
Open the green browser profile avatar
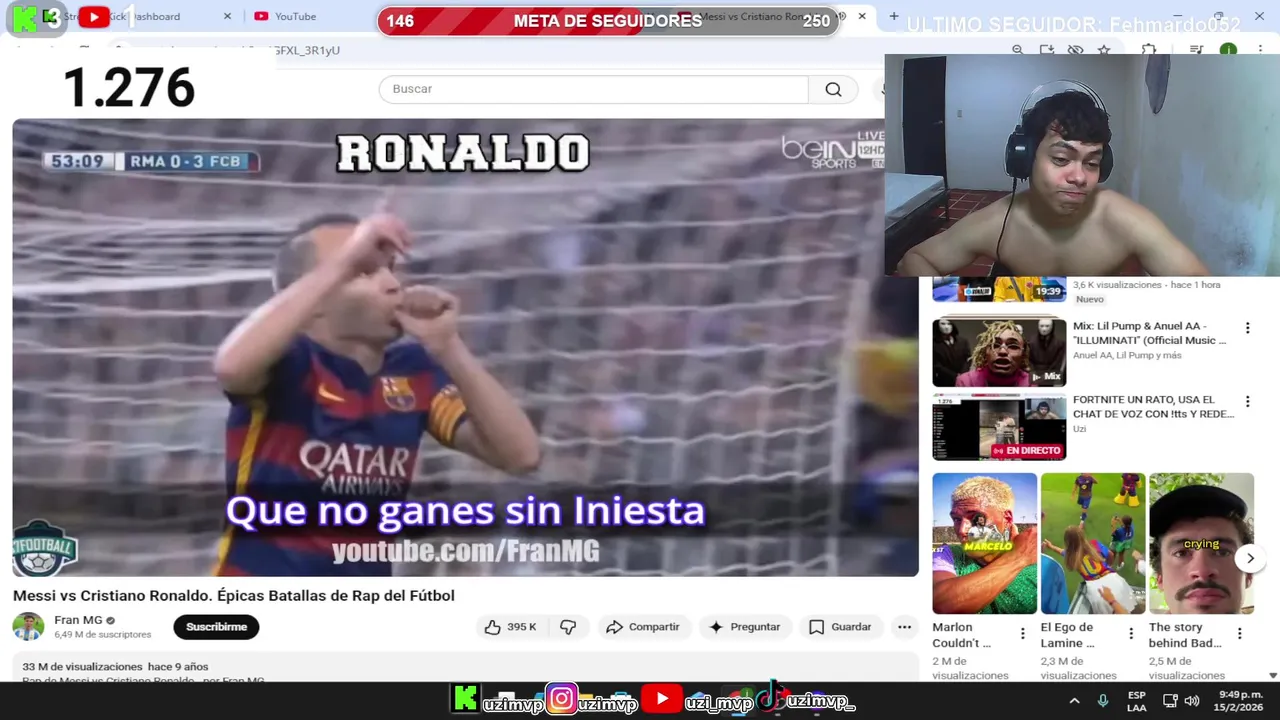(1228, 50)
